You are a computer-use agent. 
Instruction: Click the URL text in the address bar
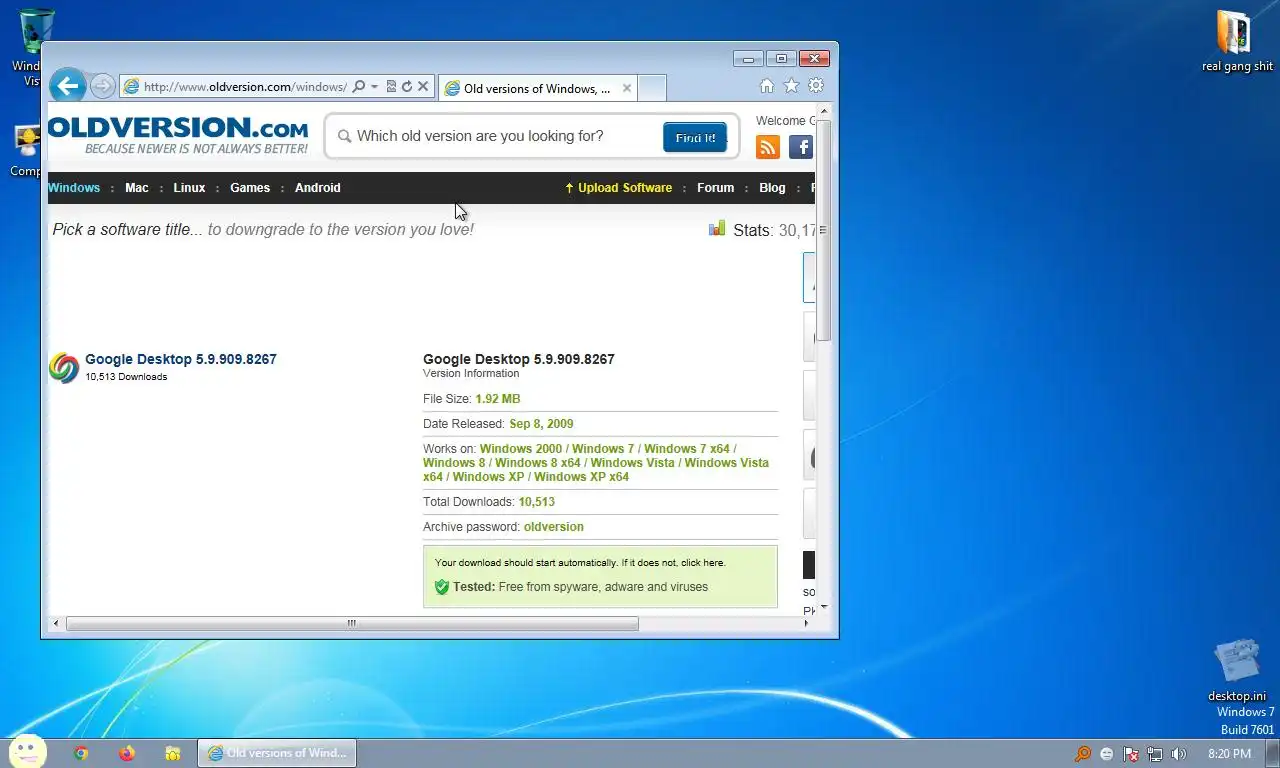click(x=245, y=87)
